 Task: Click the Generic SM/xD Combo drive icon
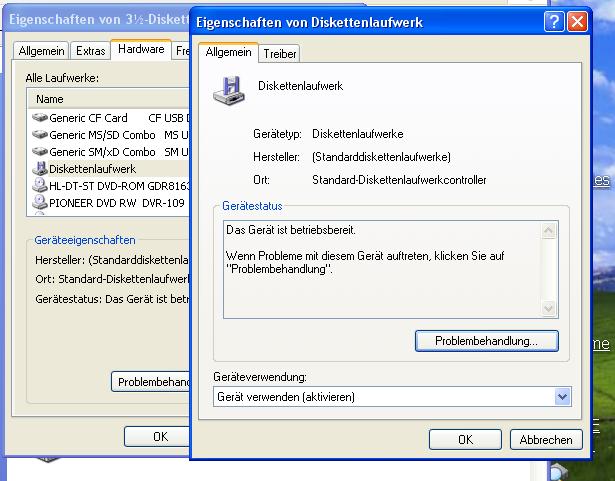[x=40, y=152]
